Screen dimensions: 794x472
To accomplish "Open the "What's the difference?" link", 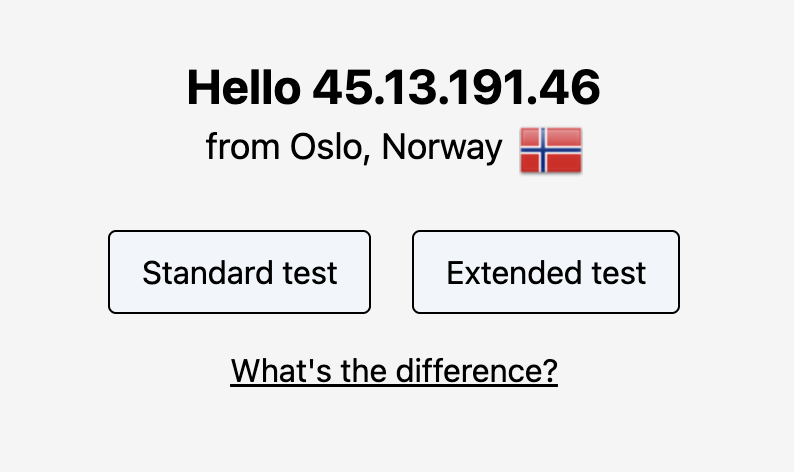I will 394,371.
